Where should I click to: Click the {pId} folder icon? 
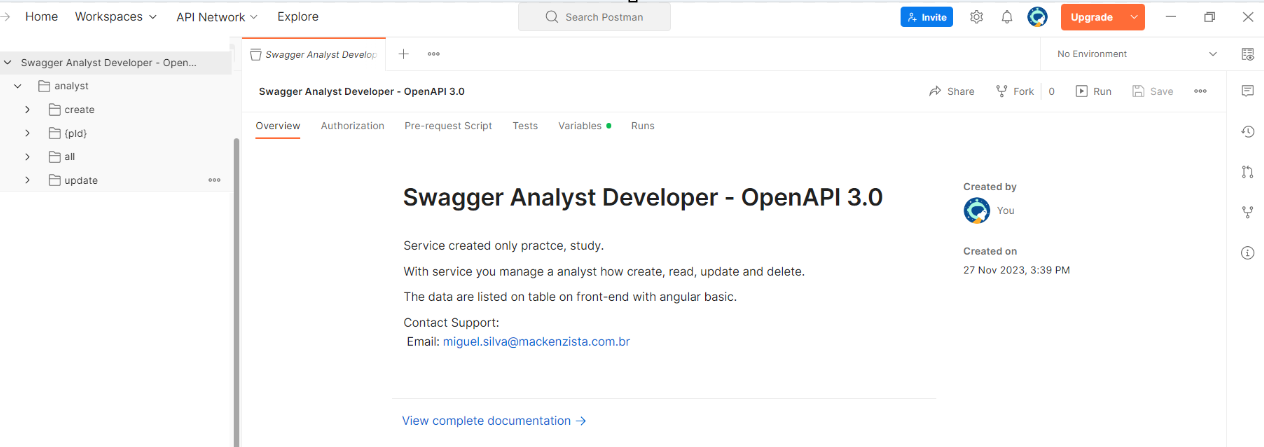click(x=55, y=133)
